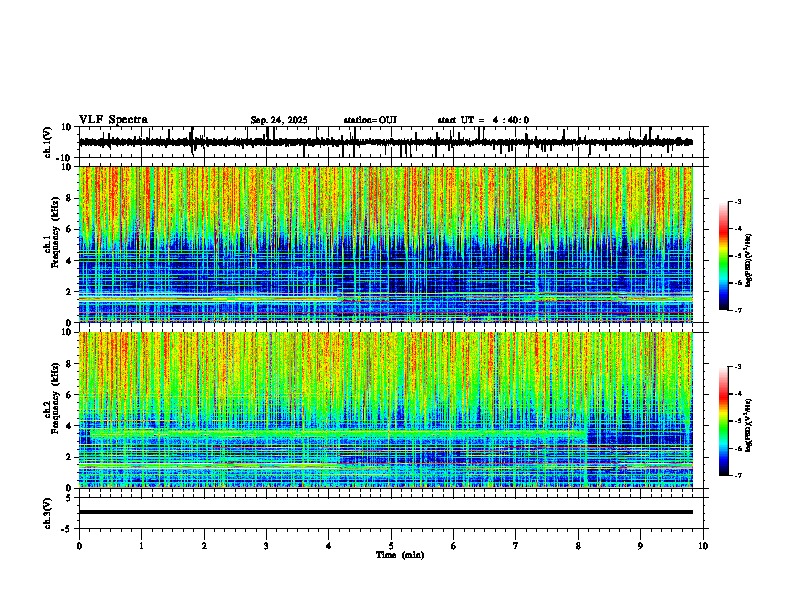
Task: Click the "-5" tick on ch.2 color bar
Action: (x=738, y=421)
